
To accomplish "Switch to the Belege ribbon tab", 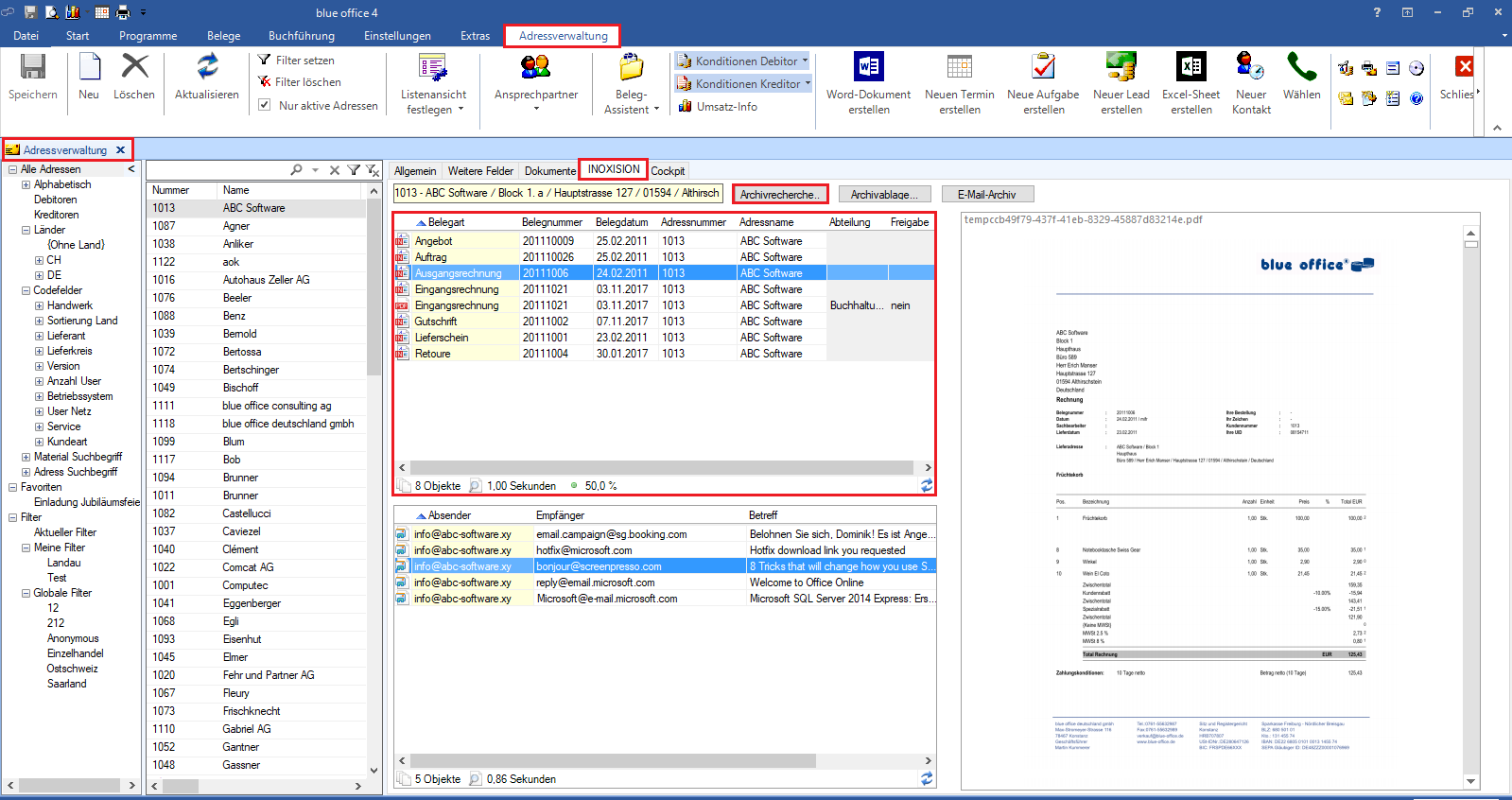I will (224, 36).
